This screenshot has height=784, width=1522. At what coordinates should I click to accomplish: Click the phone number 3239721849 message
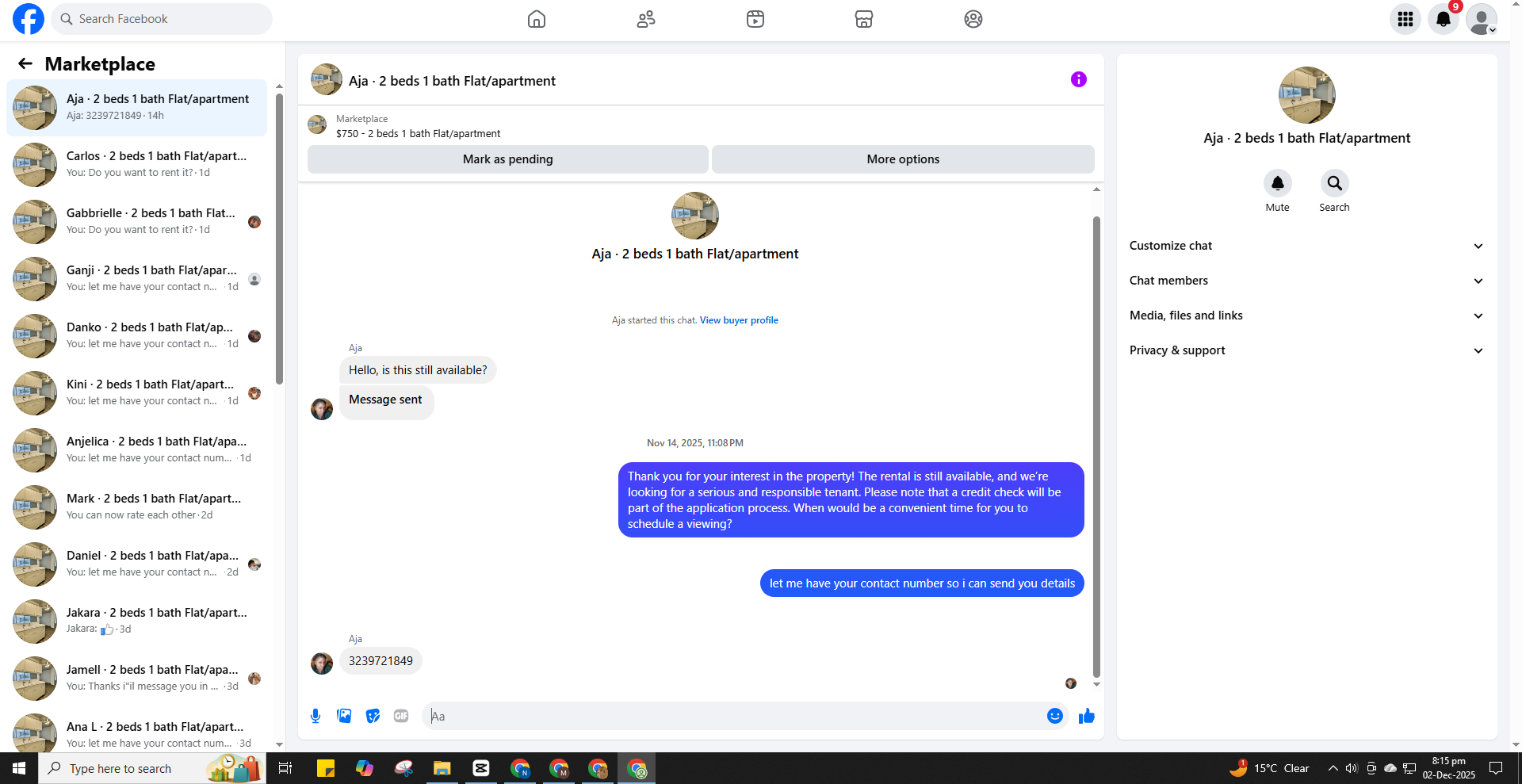coord(380,661)
